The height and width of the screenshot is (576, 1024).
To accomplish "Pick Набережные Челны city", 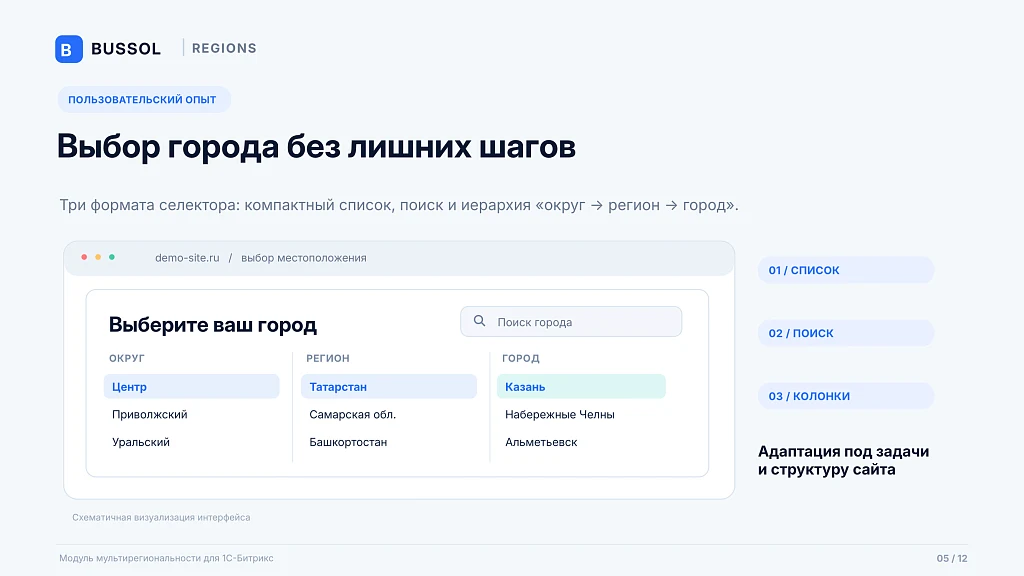I will click(560, 414).
